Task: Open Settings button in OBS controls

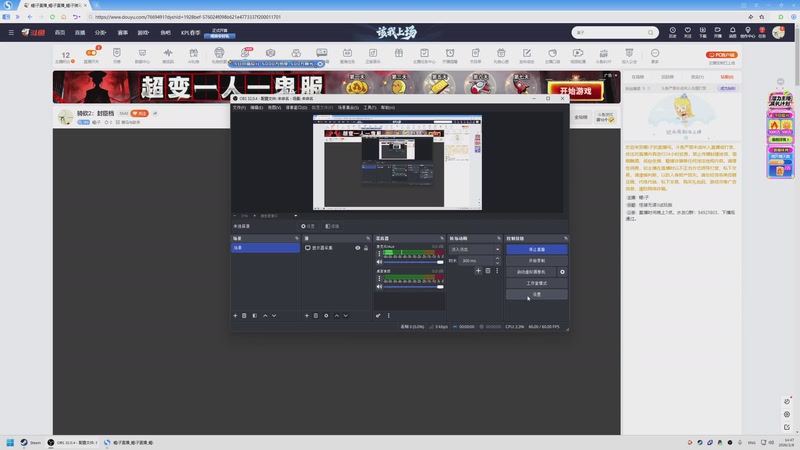Action: [537, 294]
